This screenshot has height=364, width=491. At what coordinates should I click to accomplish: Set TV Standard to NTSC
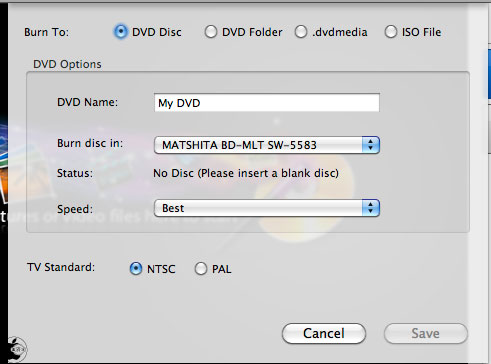point(136,268)
